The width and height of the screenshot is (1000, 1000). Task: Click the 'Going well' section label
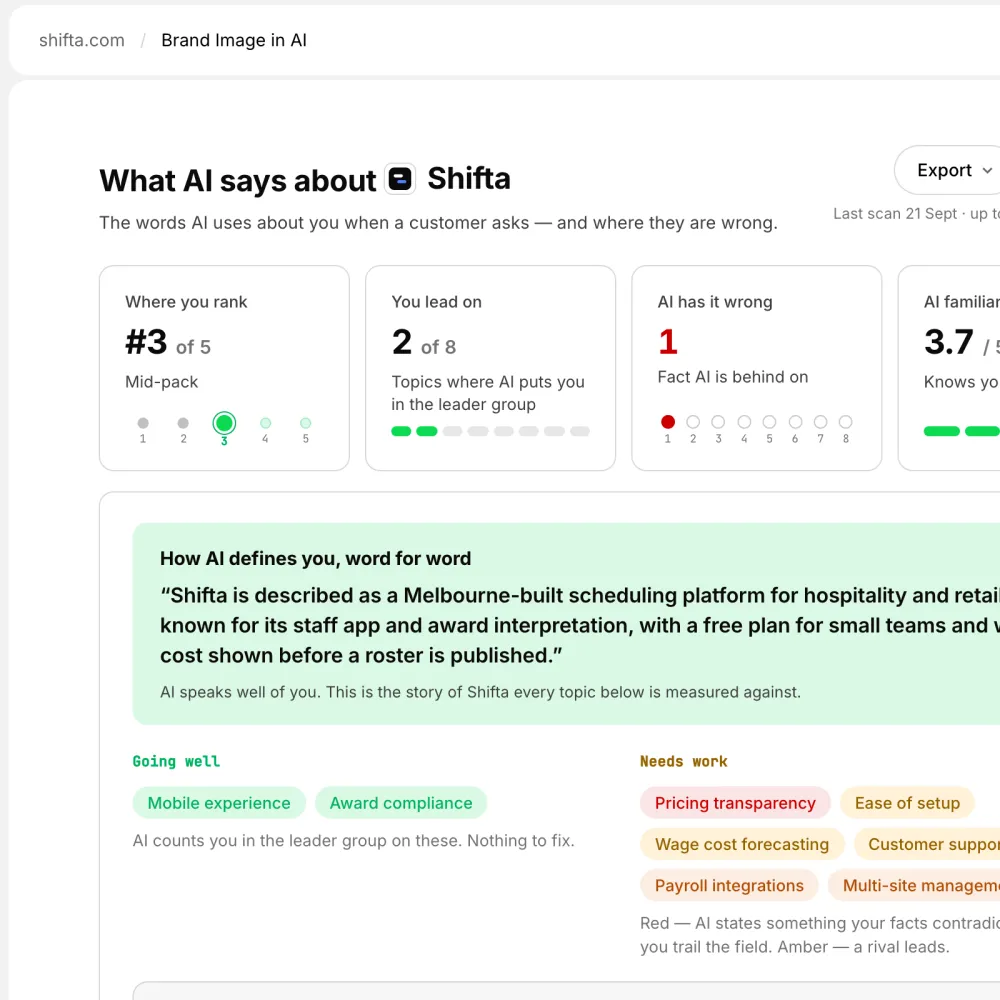176,761
